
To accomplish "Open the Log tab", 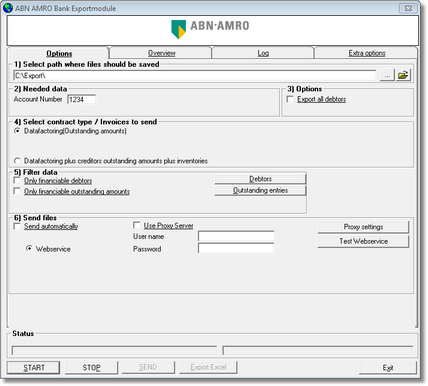I will click(263, 53).
